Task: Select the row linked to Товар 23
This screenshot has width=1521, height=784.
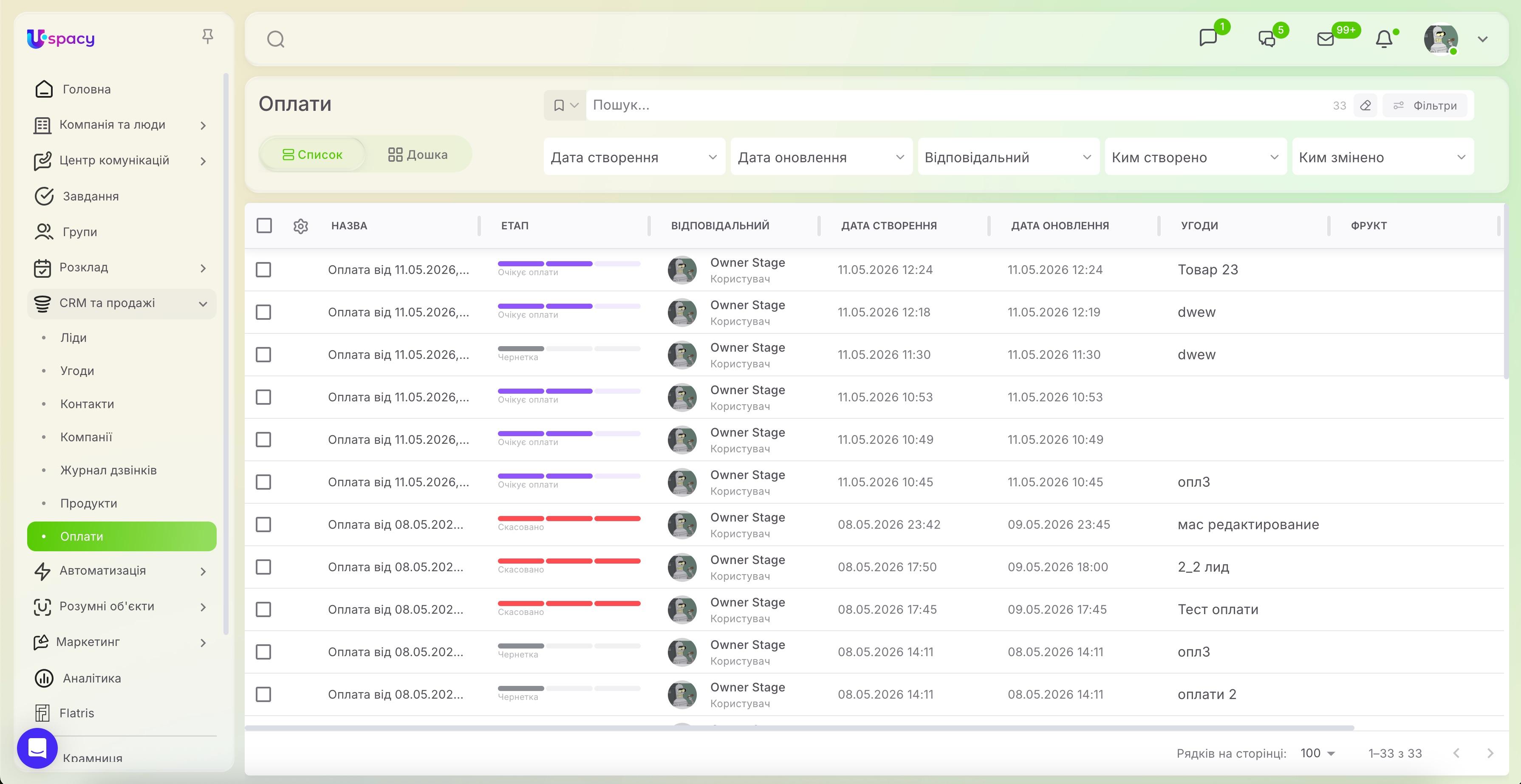Action: [263, 270]
